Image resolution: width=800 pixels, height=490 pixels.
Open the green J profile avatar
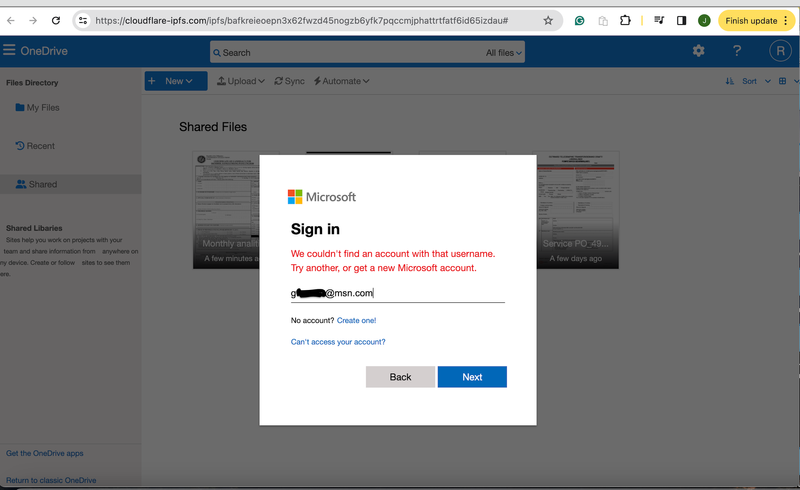point(704,20)
